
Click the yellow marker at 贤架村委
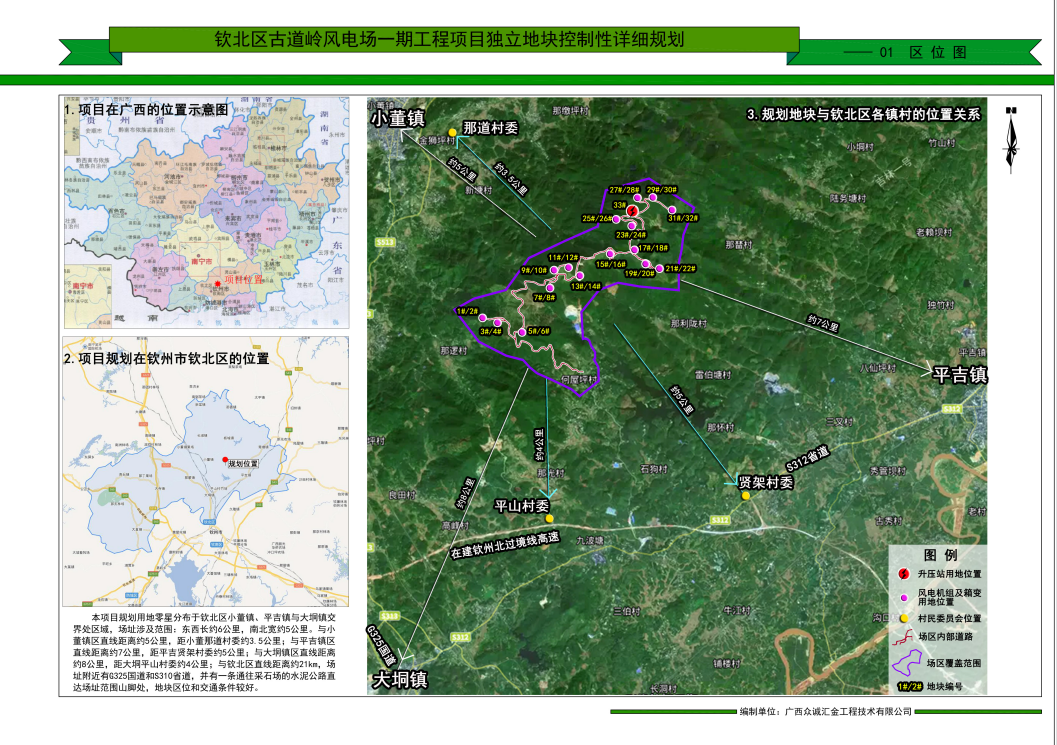(745, 496)
